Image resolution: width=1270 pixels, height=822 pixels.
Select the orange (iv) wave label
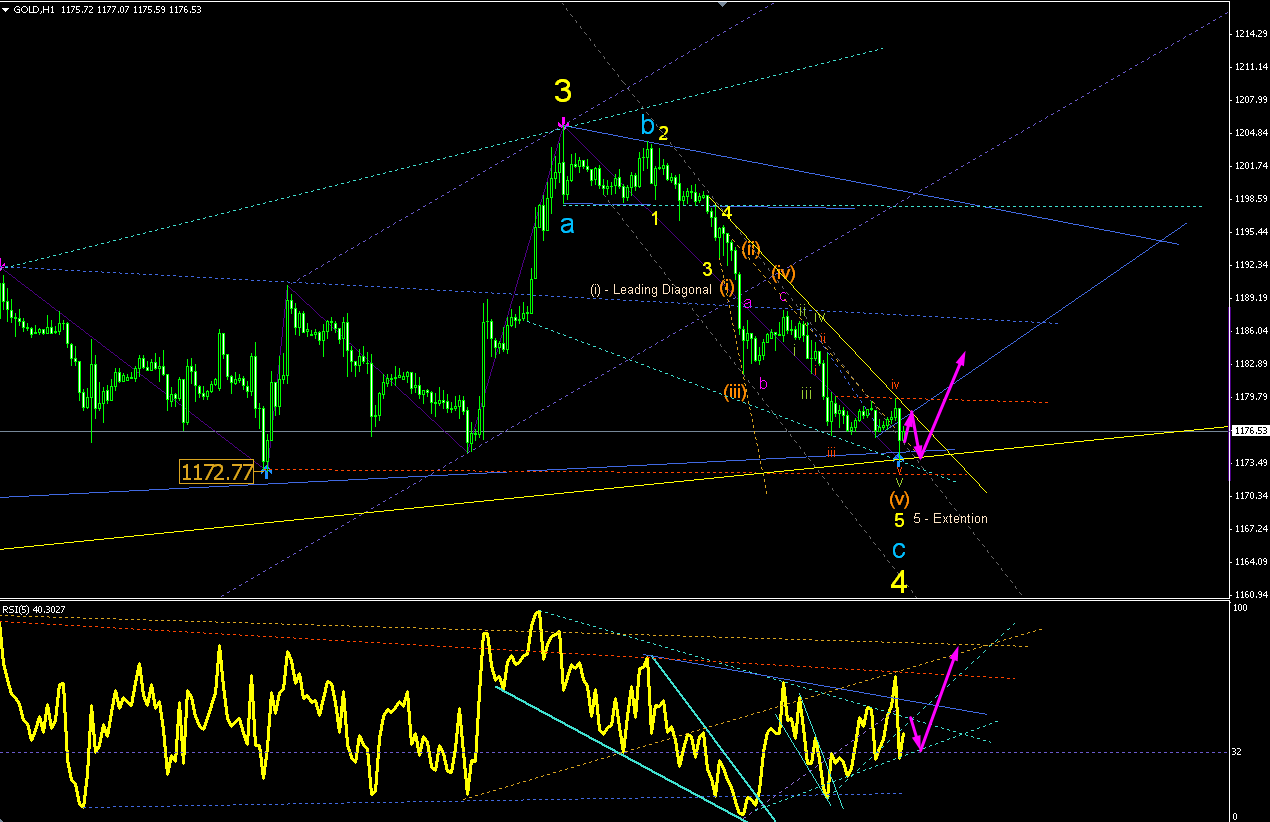click(783, 272)
